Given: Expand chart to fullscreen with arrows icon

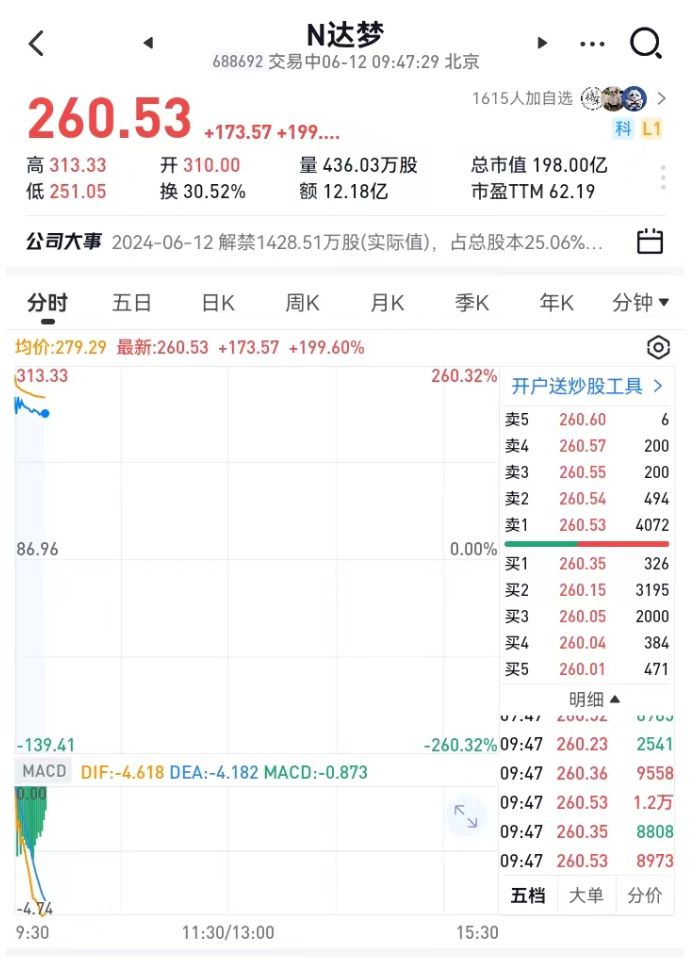Looking at the screenshot, I should coord(466,816).
